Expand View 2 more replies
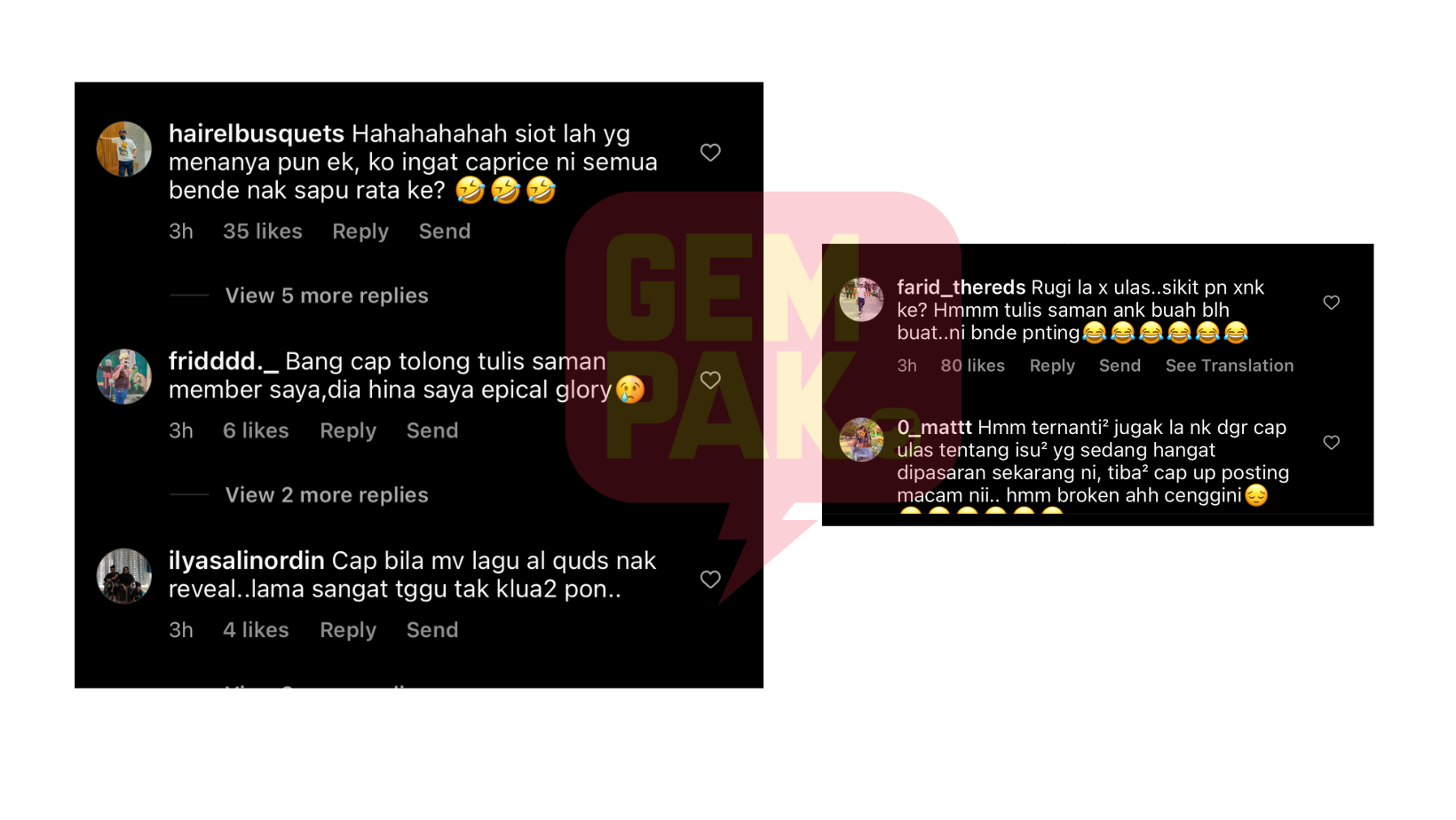The image size is (1456, 820). click(327, 495)
